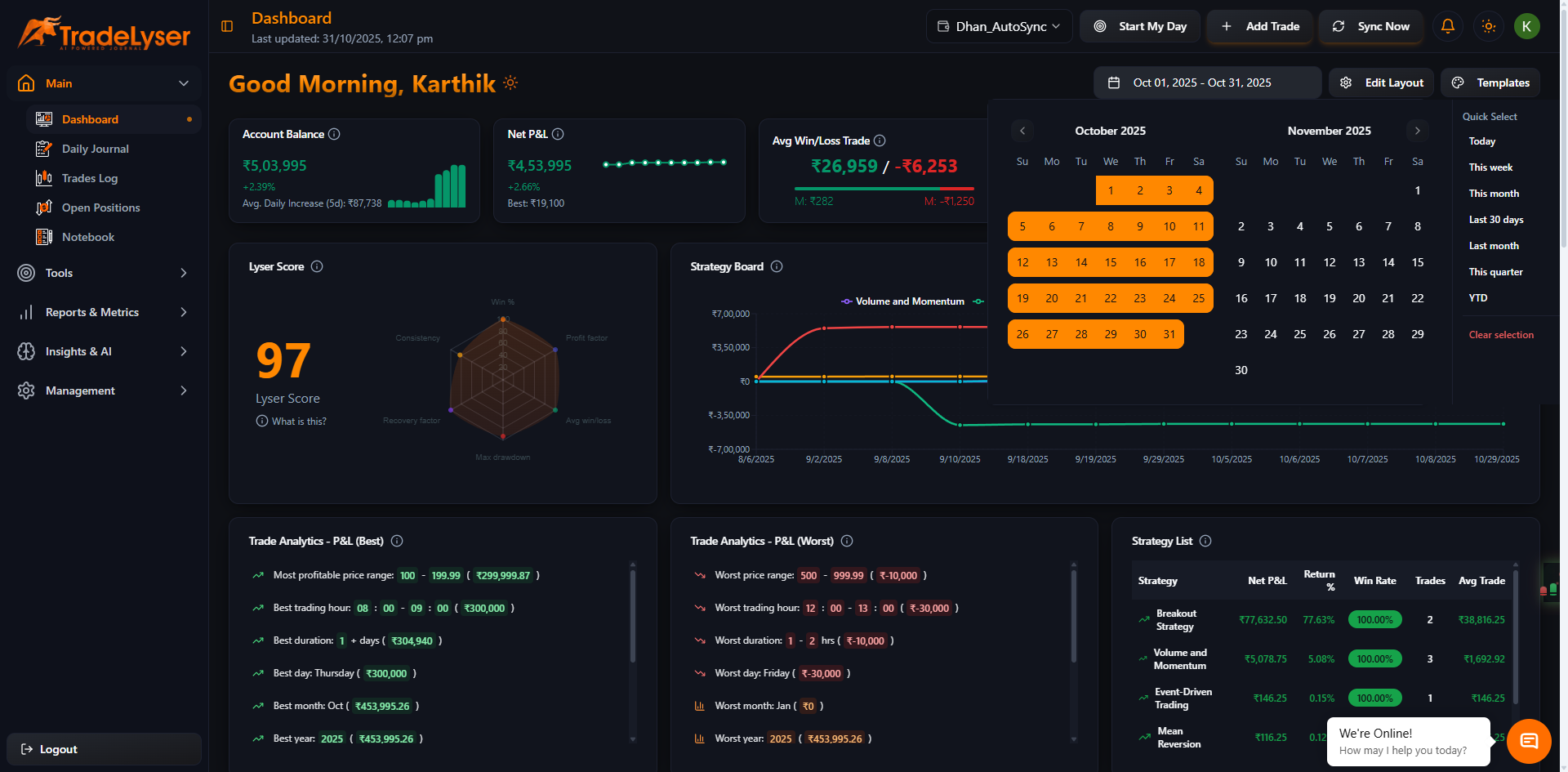Click the Clear selection link in the calendar
The height and width of the screenshot is (772, 1568).
[x=1501, y=335]
